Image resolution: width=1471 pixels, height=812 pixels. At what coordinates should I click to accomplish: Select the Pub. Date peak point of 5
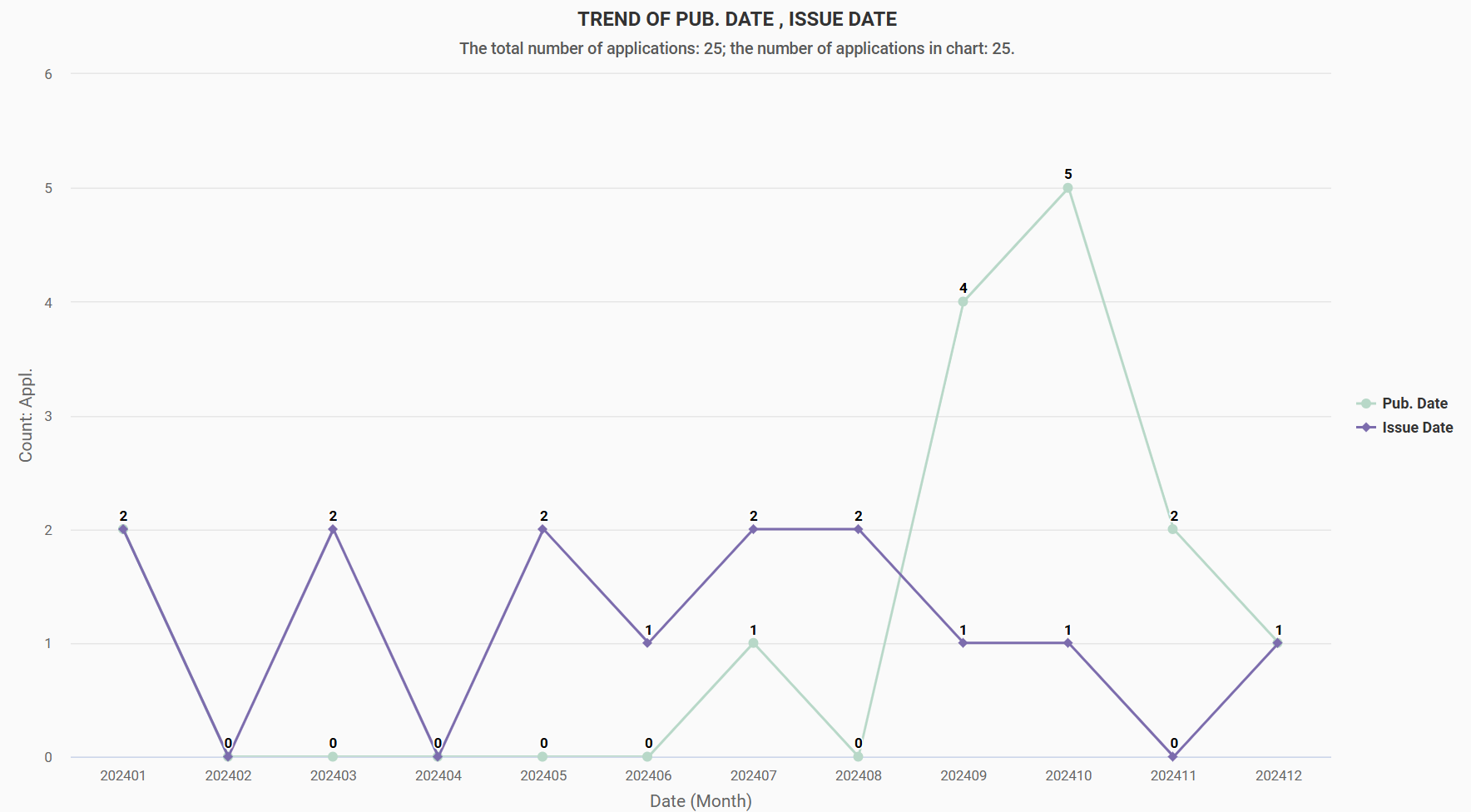point(1068,188)
